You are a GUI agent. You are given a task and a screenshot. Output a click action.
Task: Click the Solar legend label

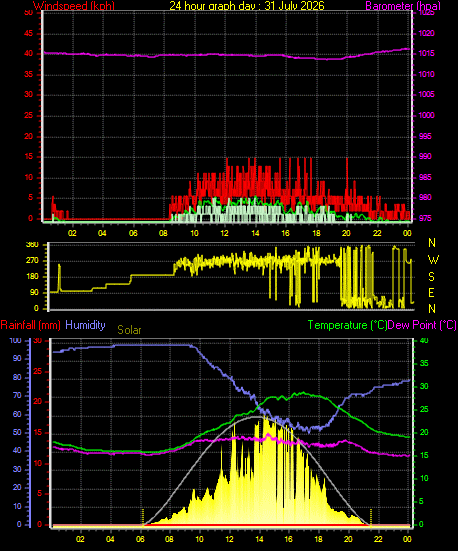[x=129, y=330]
